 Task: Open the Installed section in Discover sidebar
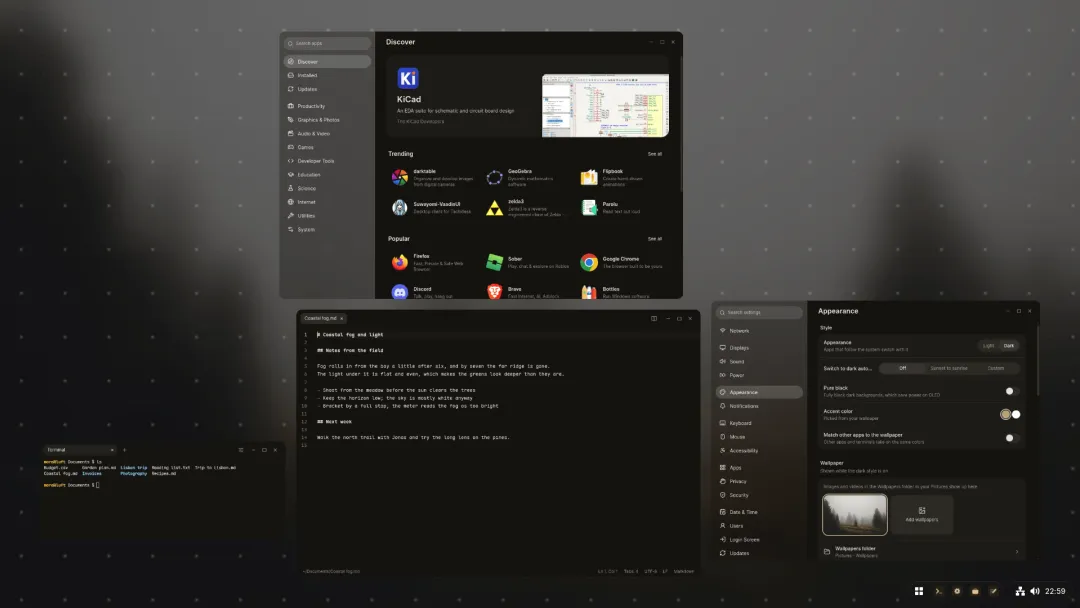click(x=327, y=76)
